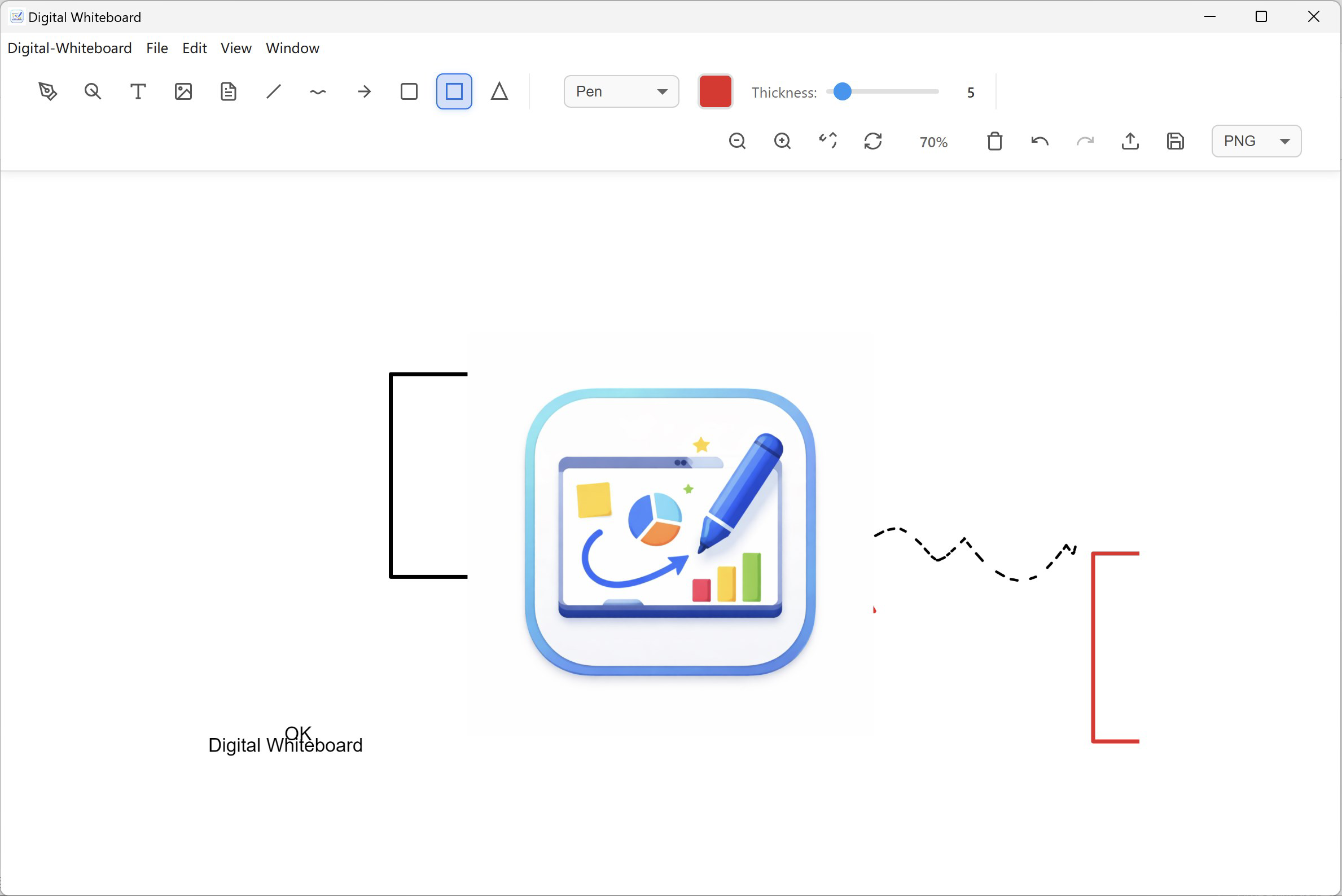Choose the triangle shape tool
This screenshot has height=896, width=1342.
click(499, 91)
